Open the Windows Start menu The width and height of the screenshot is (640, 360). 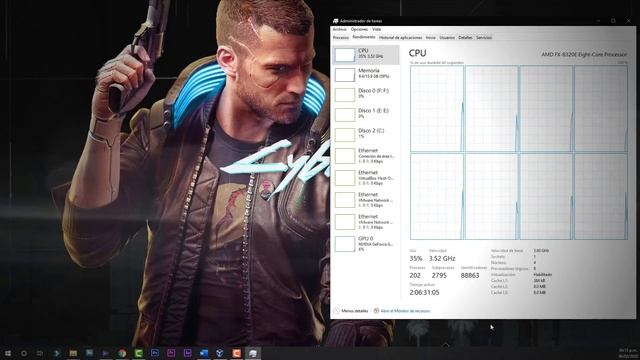click(x=7, y=353)
